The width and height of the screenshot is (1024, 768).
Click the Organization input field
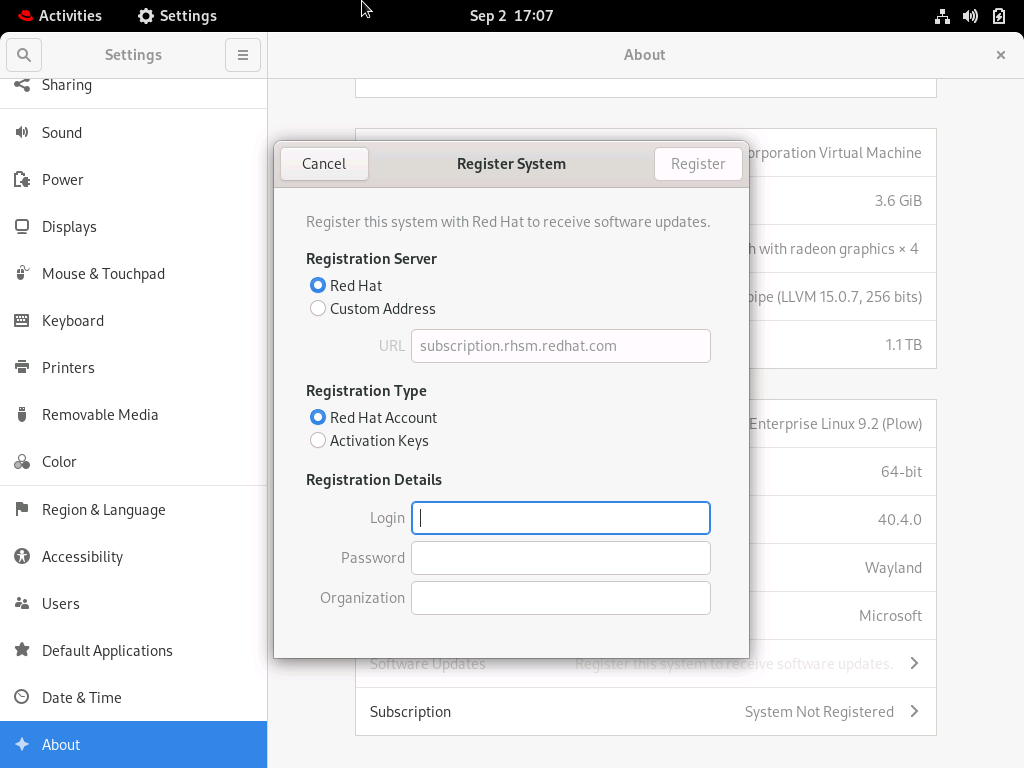click(561, 598)
